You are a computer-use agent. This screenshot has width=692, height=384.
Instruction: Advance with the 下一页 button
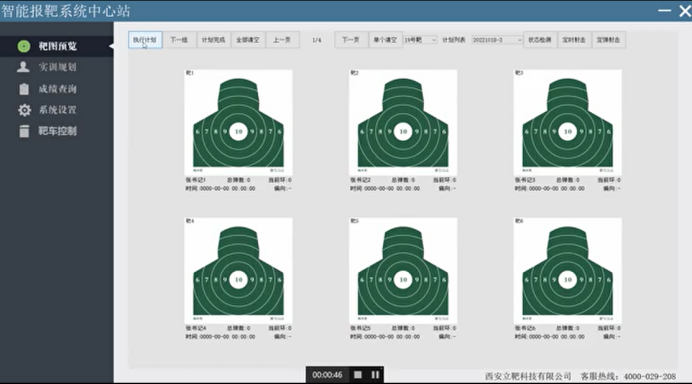coord(351,40)
